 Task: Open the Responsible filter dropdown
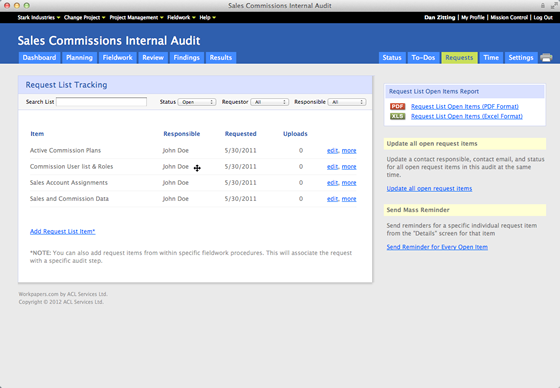click(347, 102)
